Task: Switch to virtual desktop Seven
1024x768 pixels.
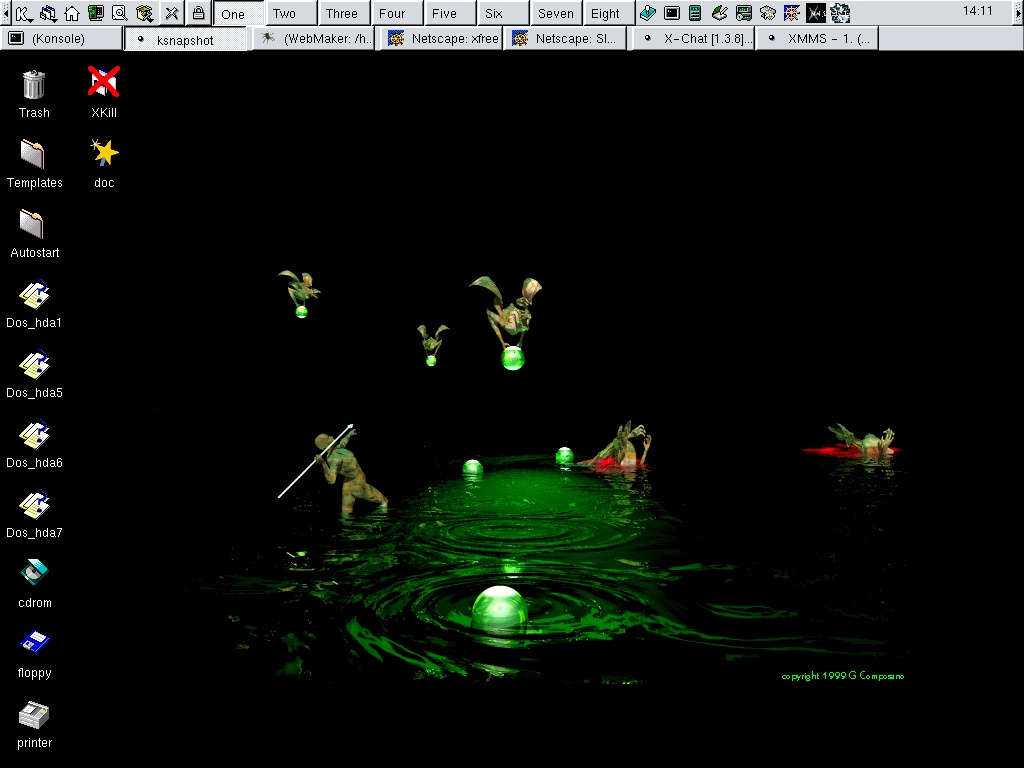Action: (556, 13)
